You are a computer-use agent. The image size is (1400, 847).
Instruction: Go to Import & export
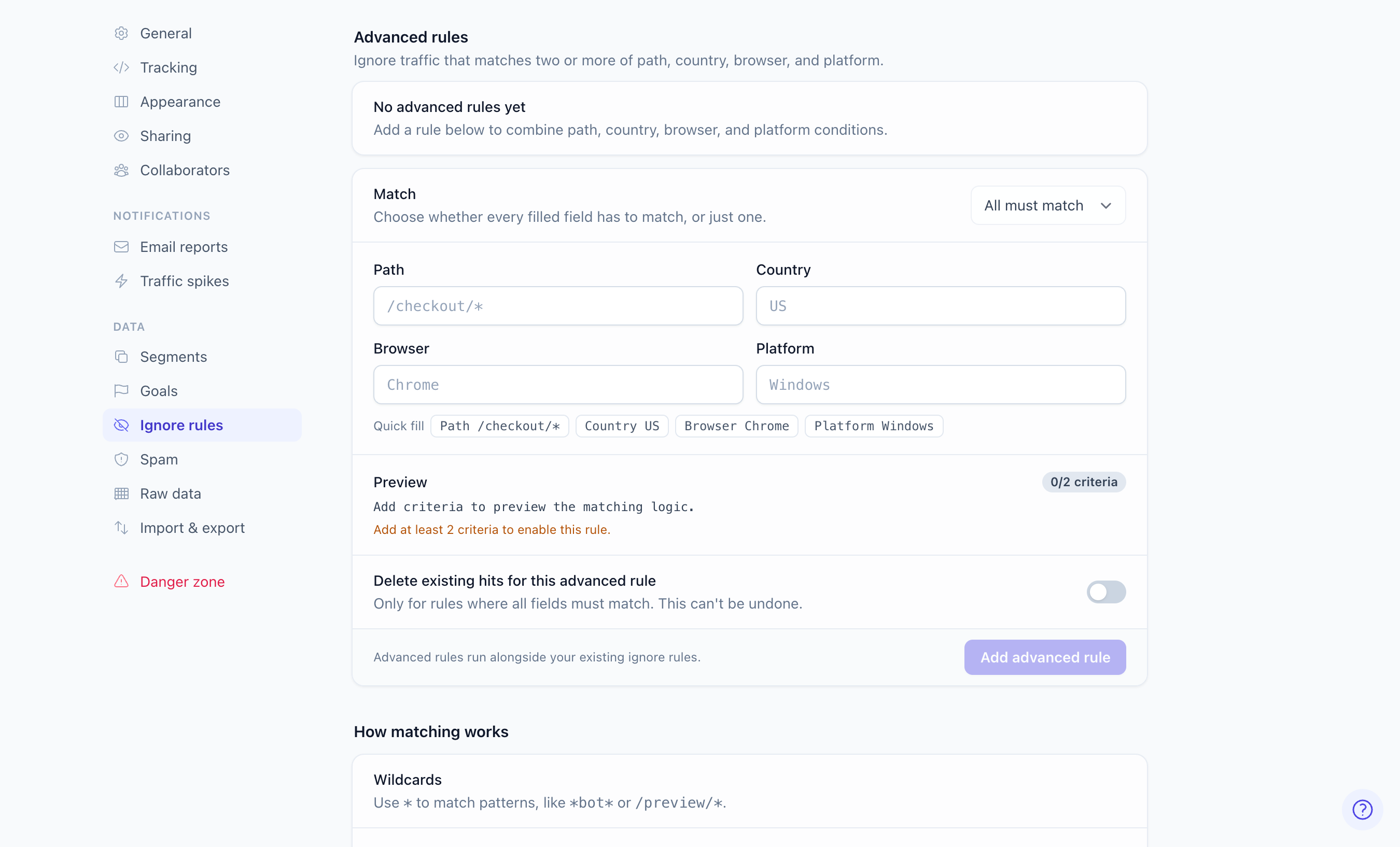point(202,527)
